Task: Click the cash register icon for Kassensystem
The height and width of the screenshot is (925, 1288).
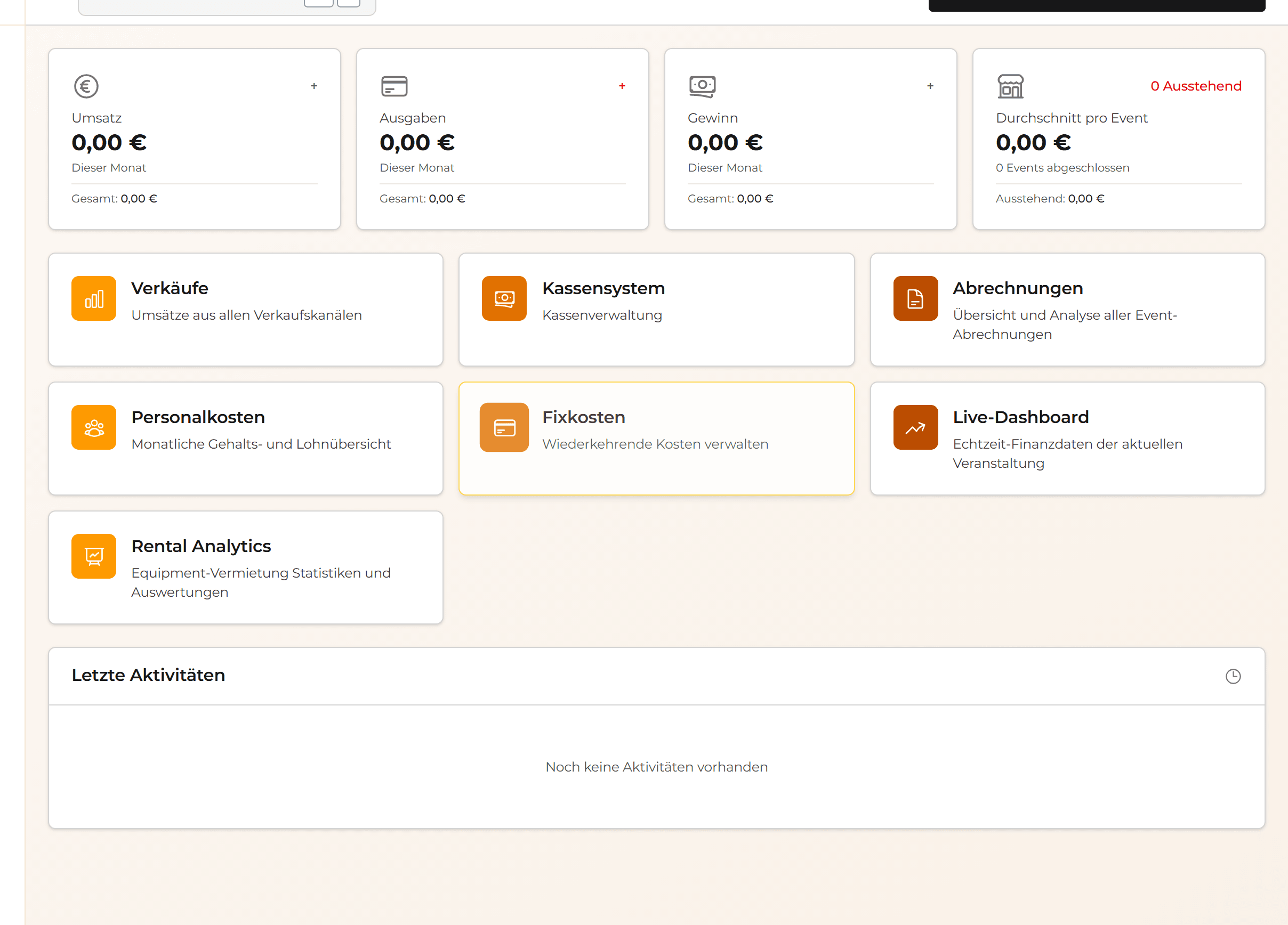Action: 504,298
